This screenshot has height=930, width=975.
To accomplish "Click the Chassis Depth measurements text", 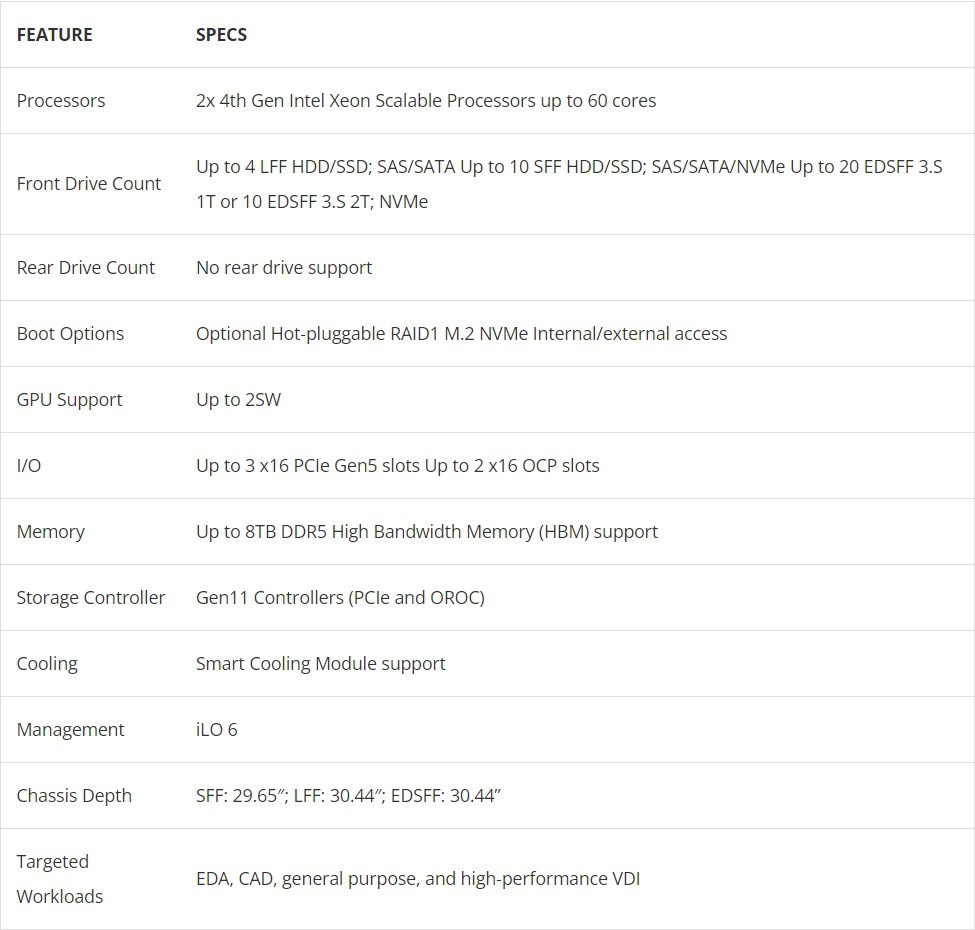I will tap(348, 796).
